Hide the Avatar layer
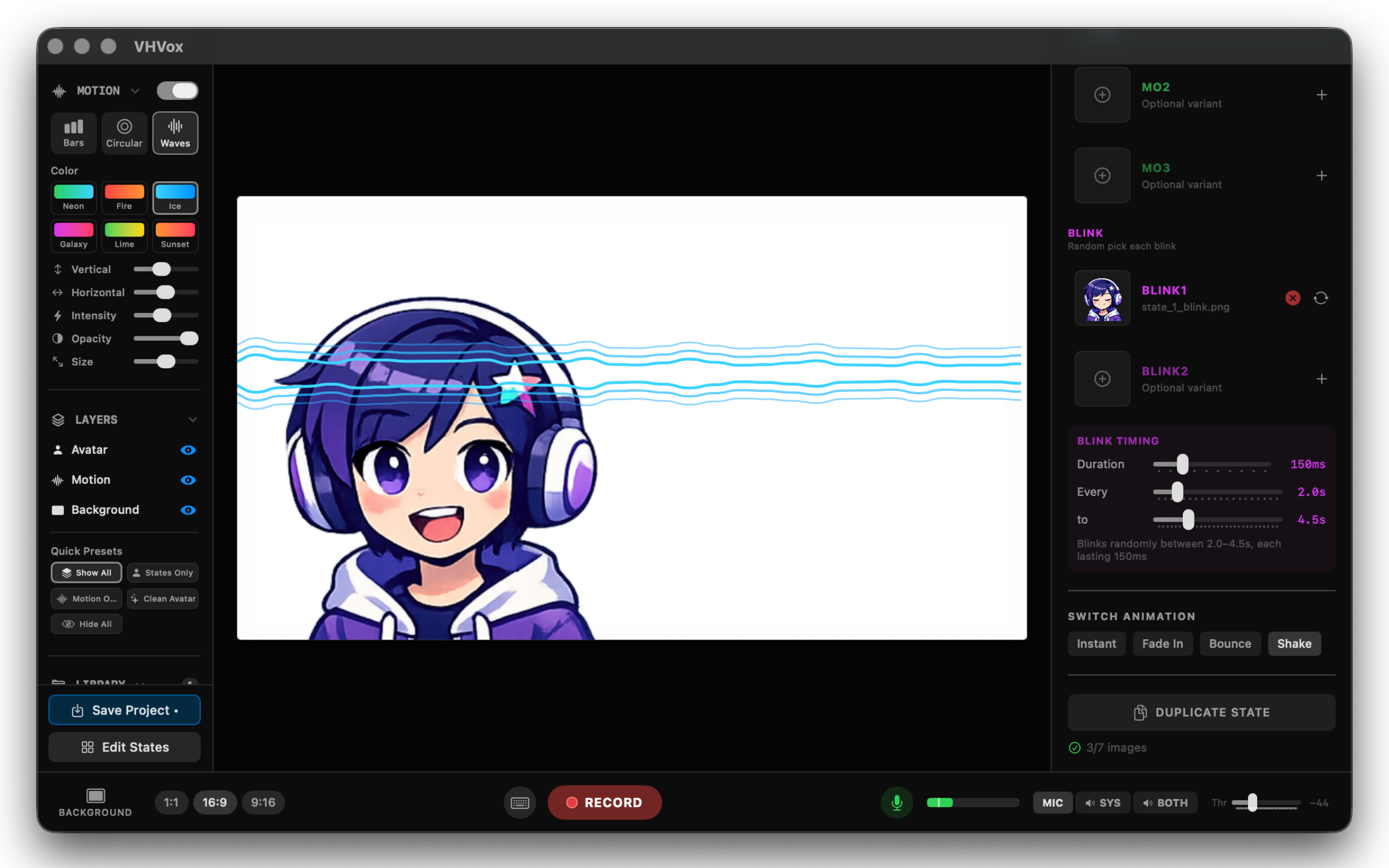The height and width of the screenshot is (868, 1389). pos(188,450)
